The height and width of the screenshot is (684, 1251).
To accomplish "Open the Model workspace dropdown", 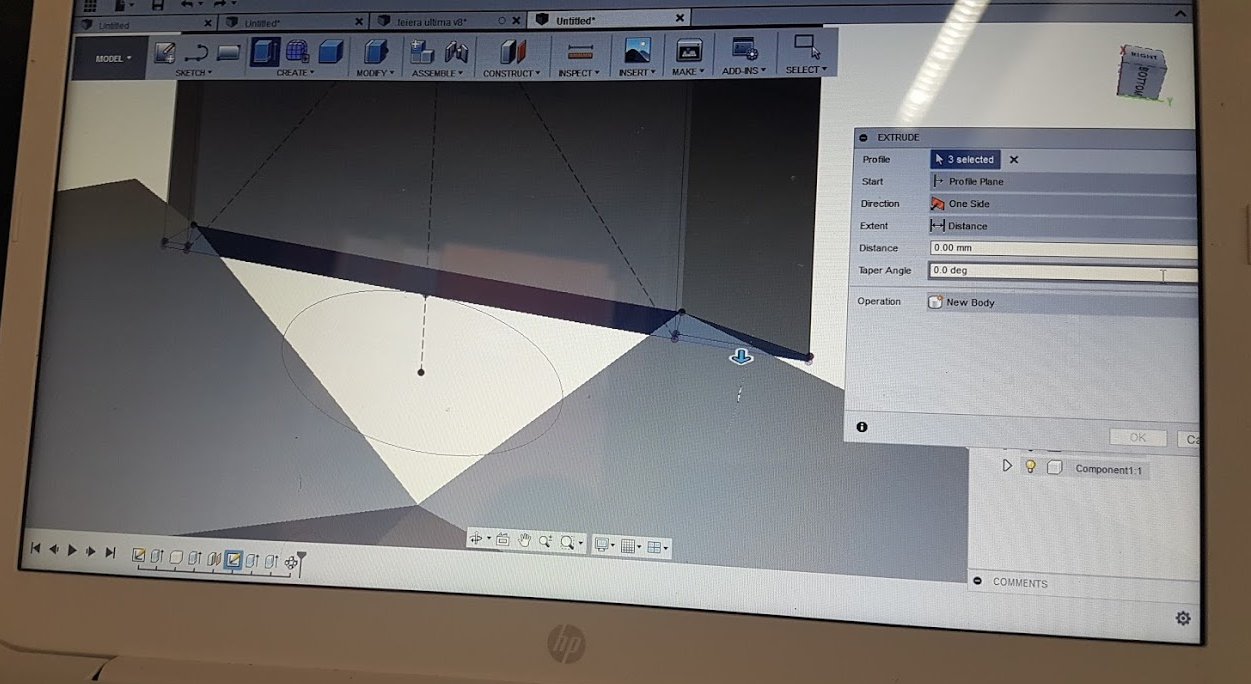I will tap(113, 59).
